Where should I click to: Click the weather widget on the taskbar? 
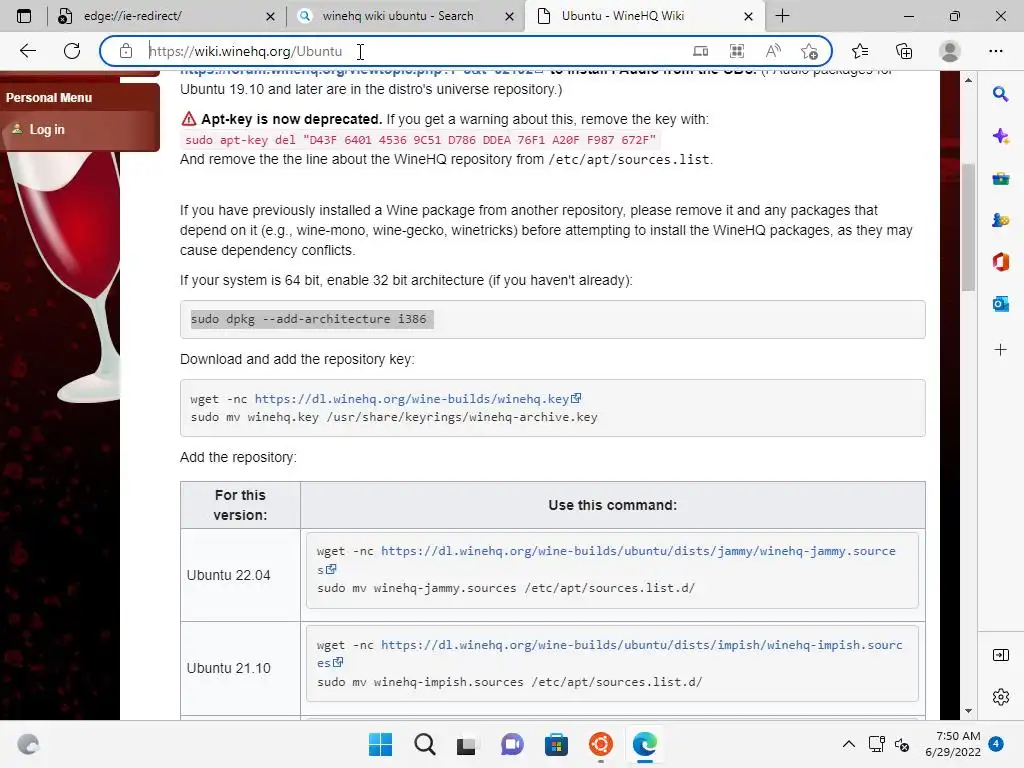coord(28,744)
